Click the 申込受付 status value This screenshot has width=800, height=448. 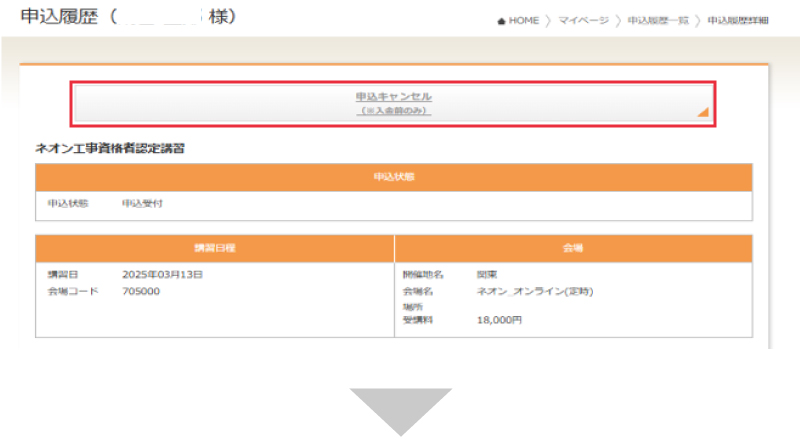click(x=142, y=203)
